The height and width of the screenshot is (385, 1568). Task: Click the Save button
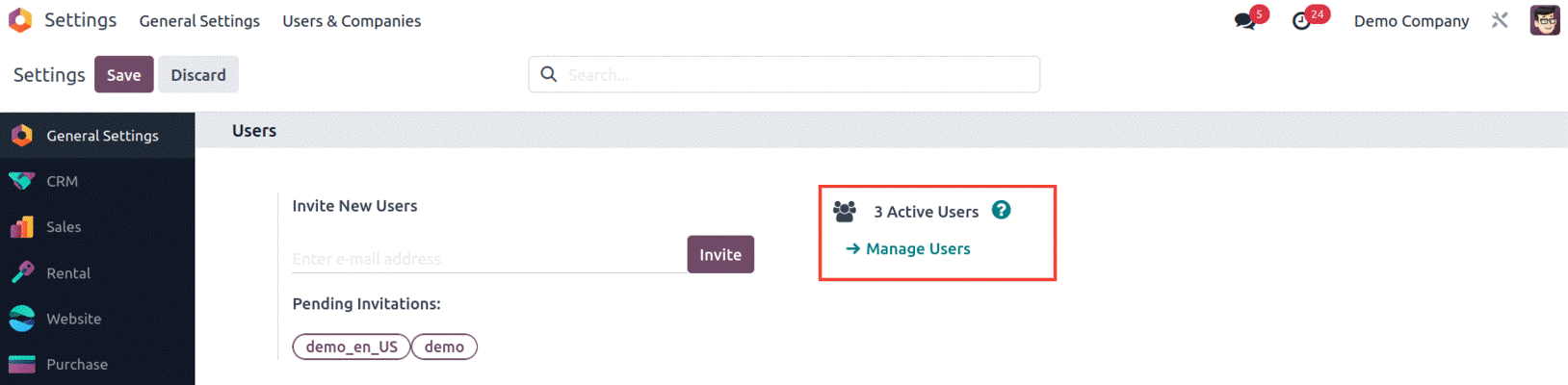coord(123,75)
